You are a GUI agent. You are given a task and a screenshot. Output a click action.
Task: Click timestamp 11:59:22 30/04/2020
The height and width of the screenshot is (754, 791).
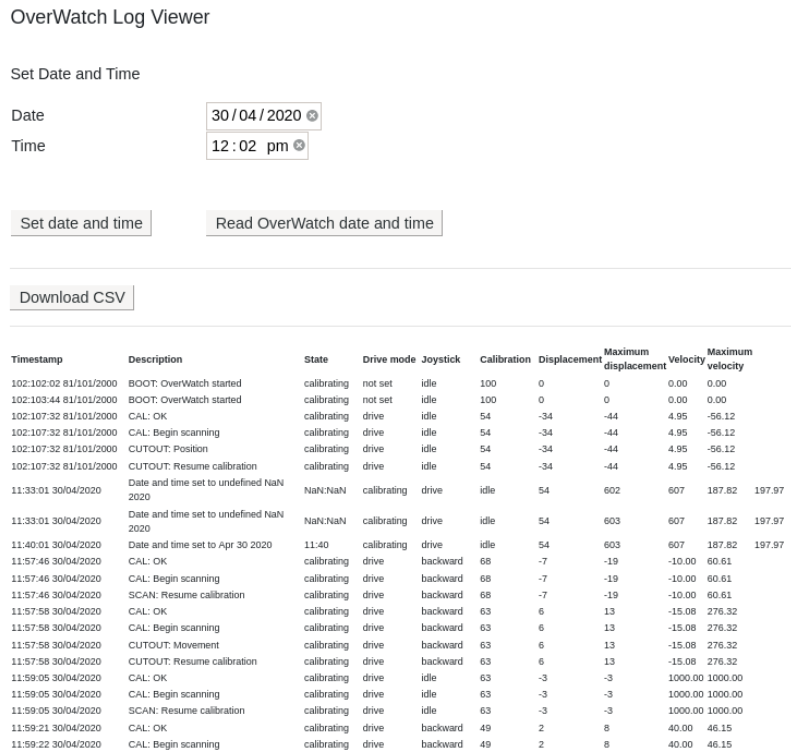pyautogui.click(x=56, y=744)
